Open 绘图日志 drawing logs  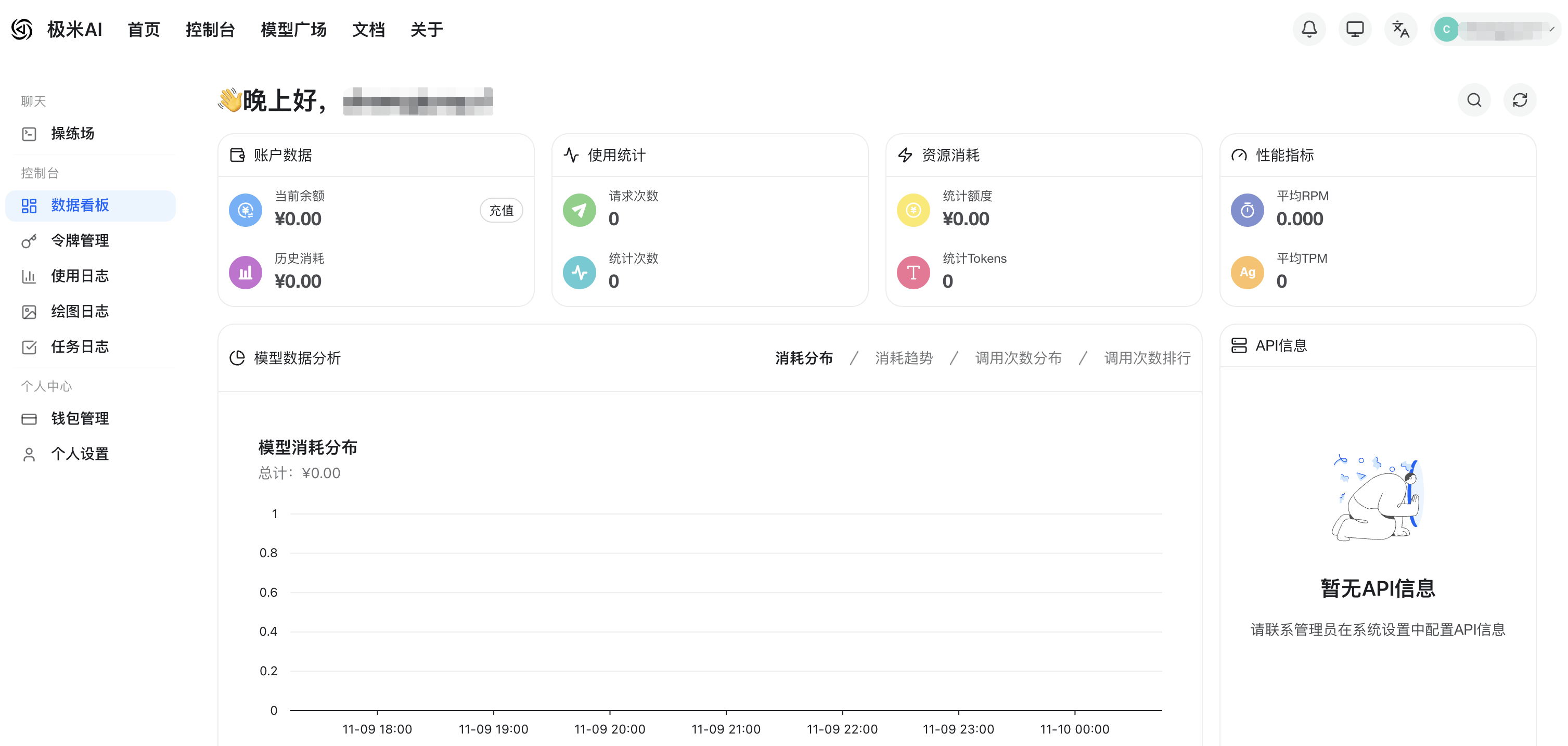pos(80,312)
